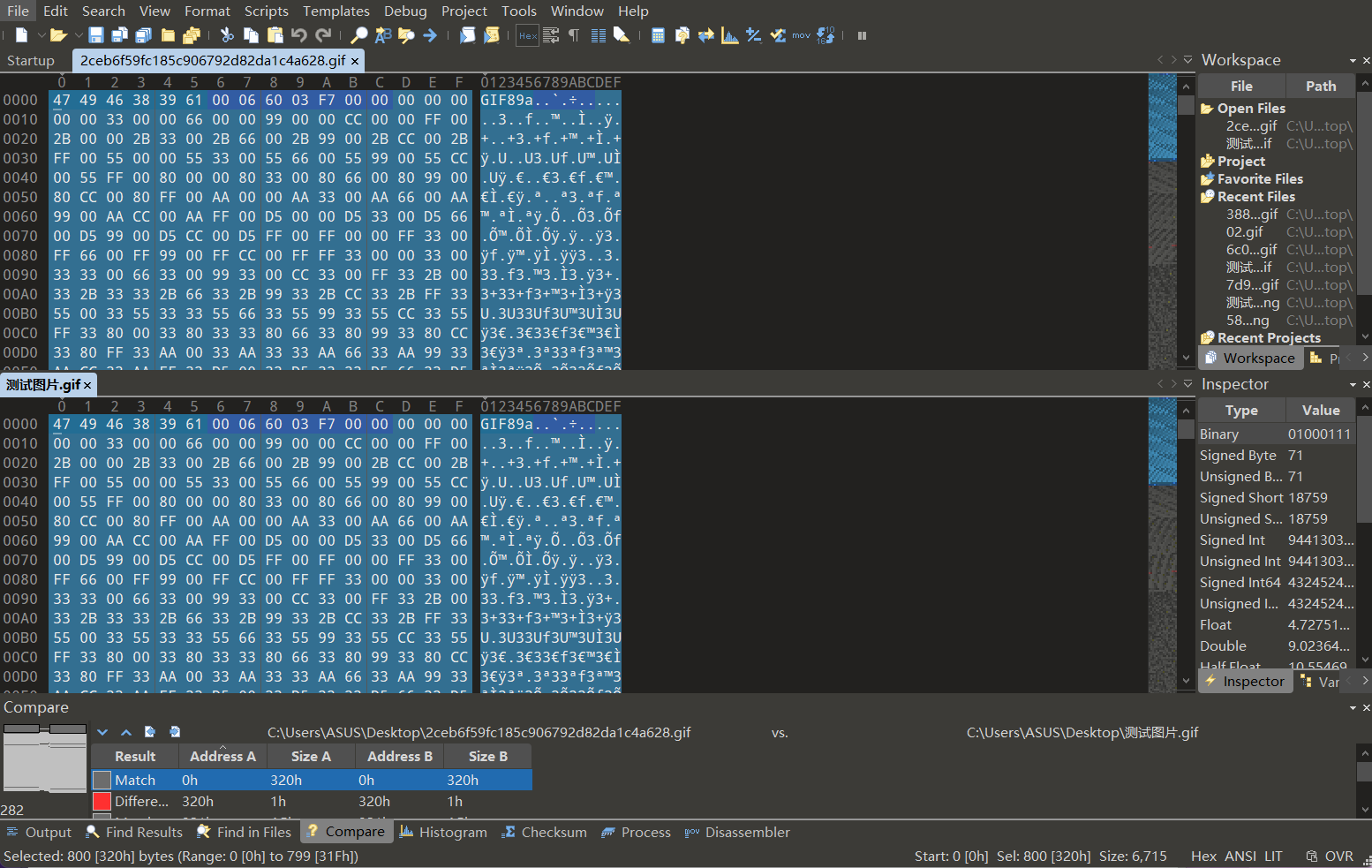Open the File menu
Viewport: 1372px width, 868px height.
coord(18,11)
